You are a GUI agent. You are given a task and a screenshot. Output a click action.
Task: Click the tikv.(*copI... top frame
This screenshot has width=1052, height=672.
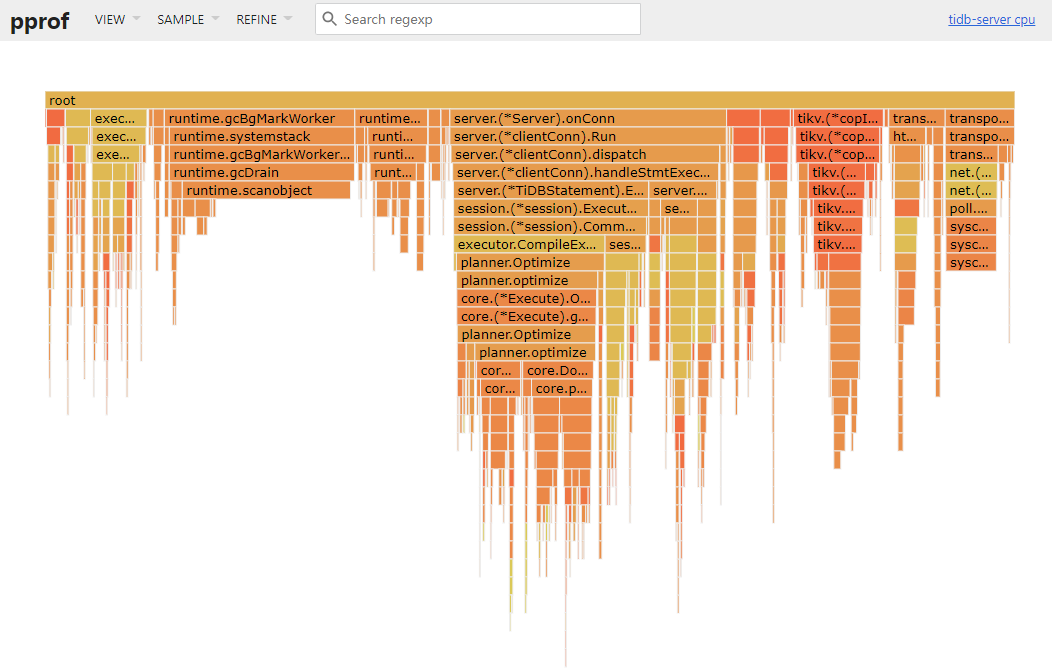tap(839, 118)
